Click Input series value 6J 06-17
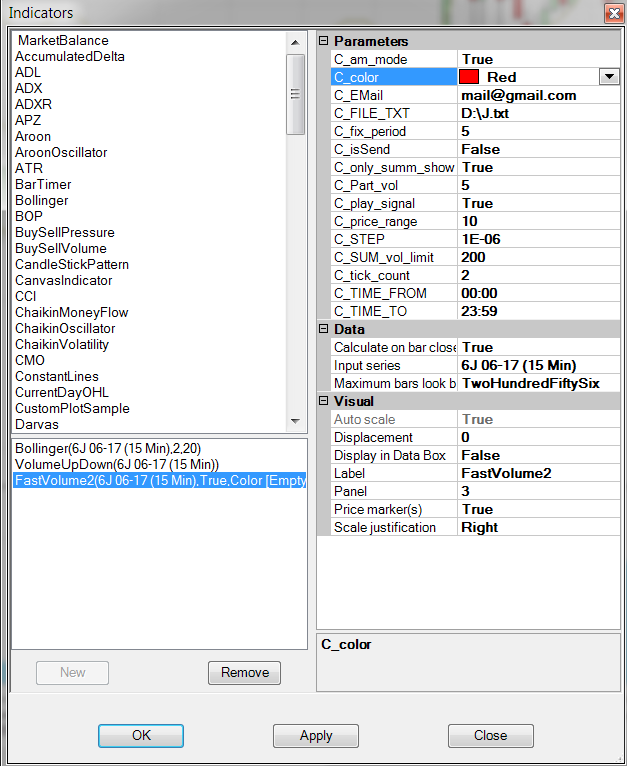Image resolution: width=627 pixels, height=766 pixels. (x=539, y=365)
